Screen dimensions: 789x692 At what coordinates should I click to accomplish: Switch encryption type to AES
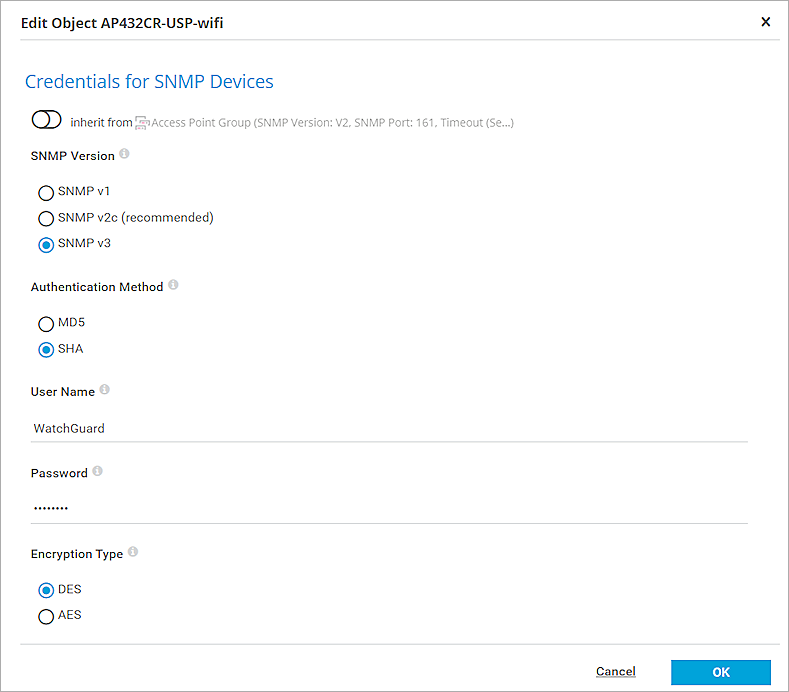tap(46, 616)
